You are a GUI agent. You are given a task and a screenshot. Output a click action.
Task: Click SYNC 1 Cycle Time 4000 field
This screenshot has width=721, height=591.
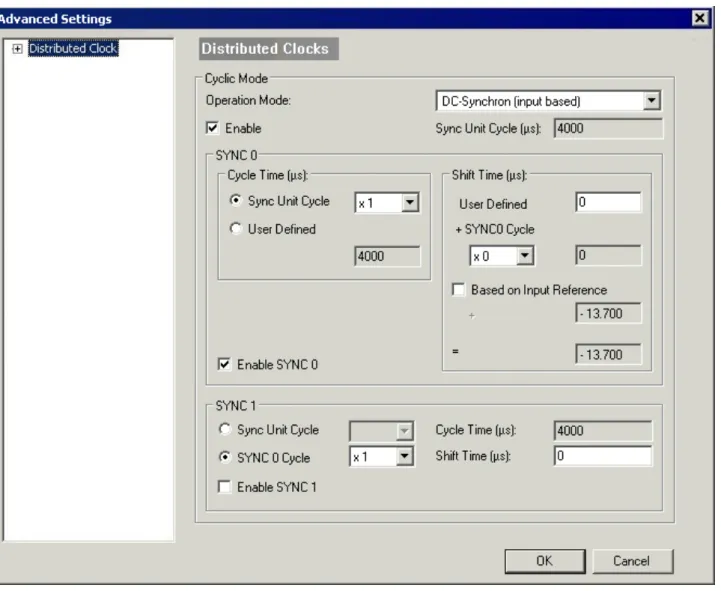click(x=602, y=430)
